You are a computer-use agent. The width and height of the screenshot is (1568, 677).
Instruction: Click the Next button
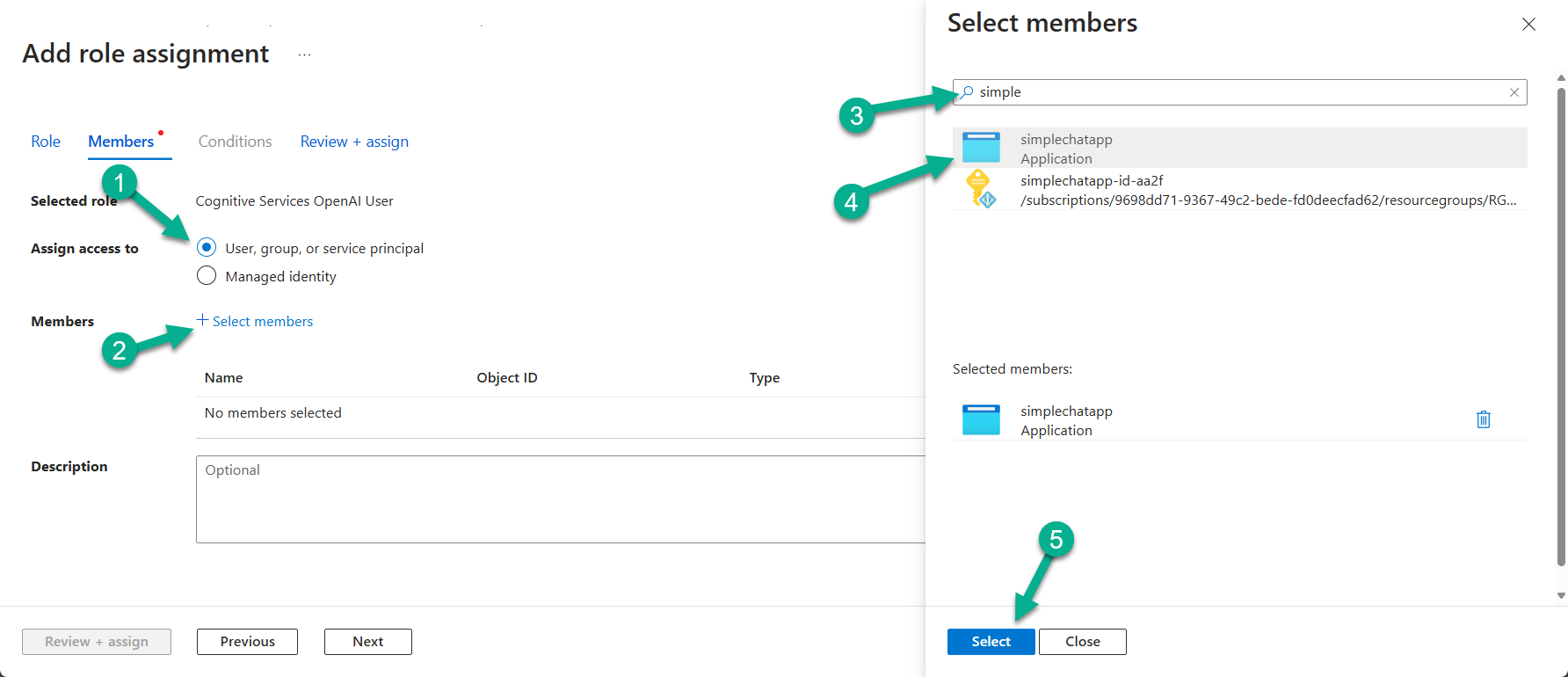tap(367, 642)
